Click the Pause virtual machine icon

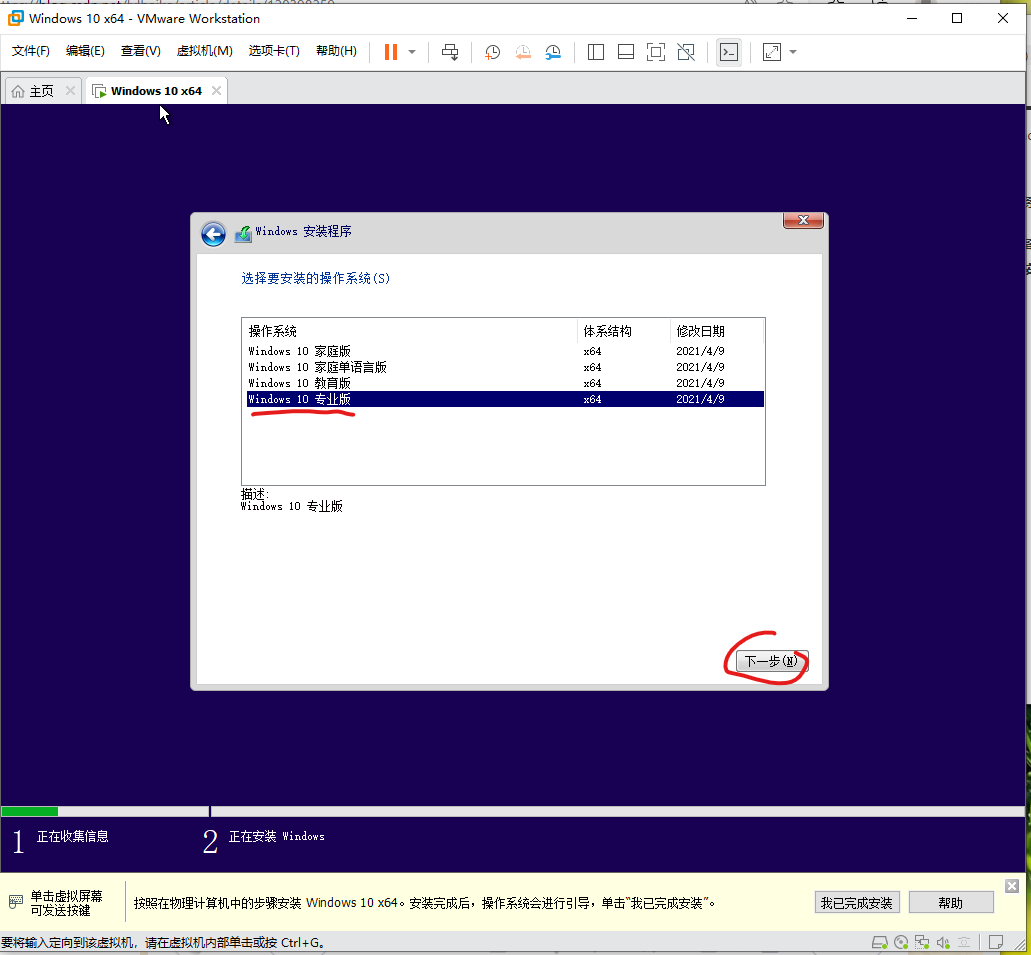point(391,52)
